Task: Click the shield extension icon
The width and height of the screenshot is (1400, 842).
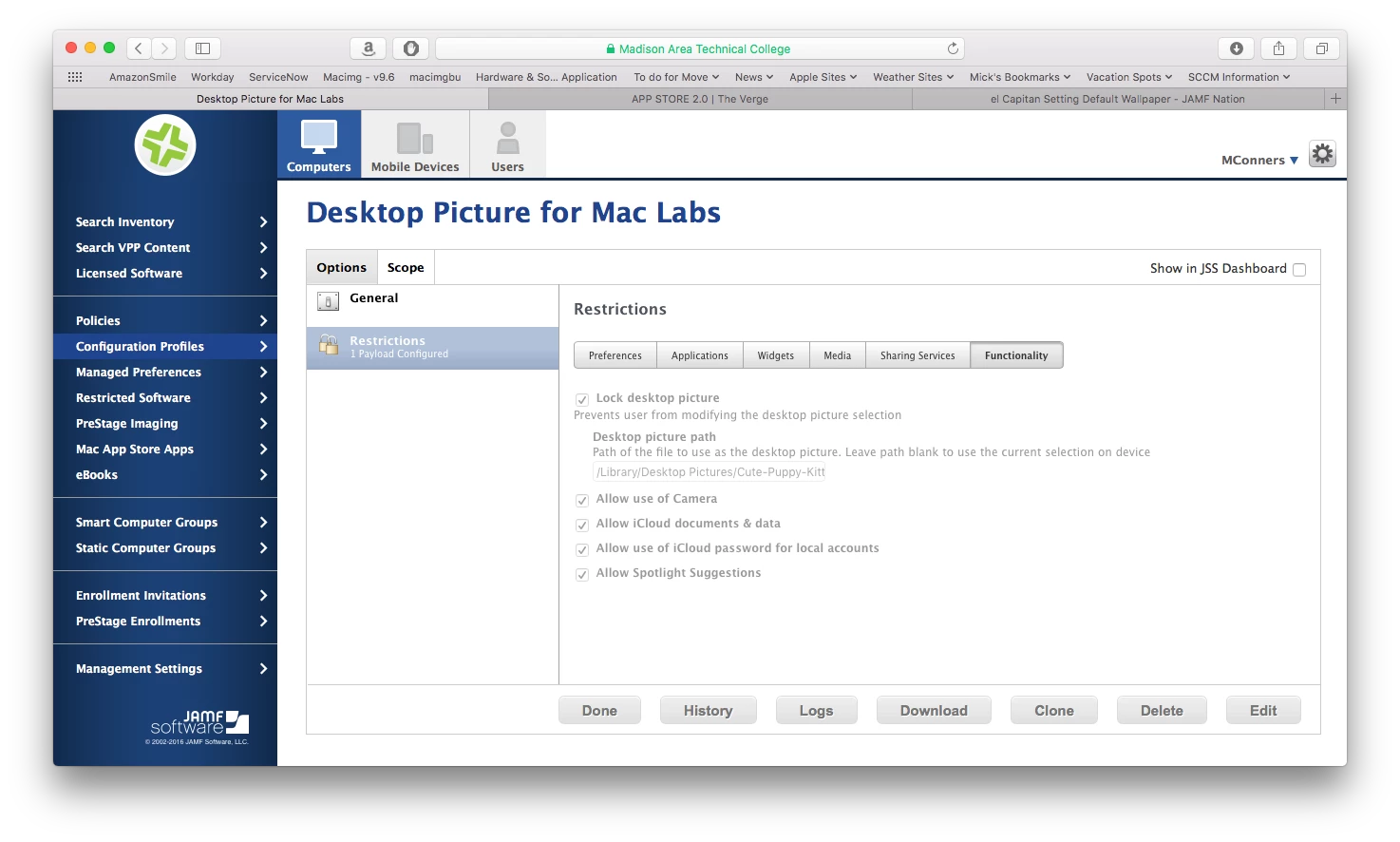Action: (410, 48)
